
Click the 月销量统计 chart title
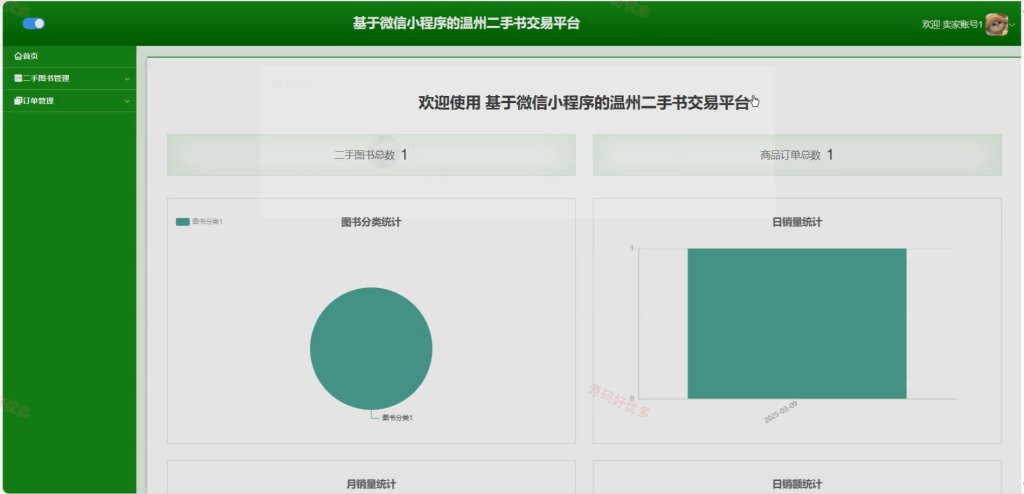tap(371, 484)
